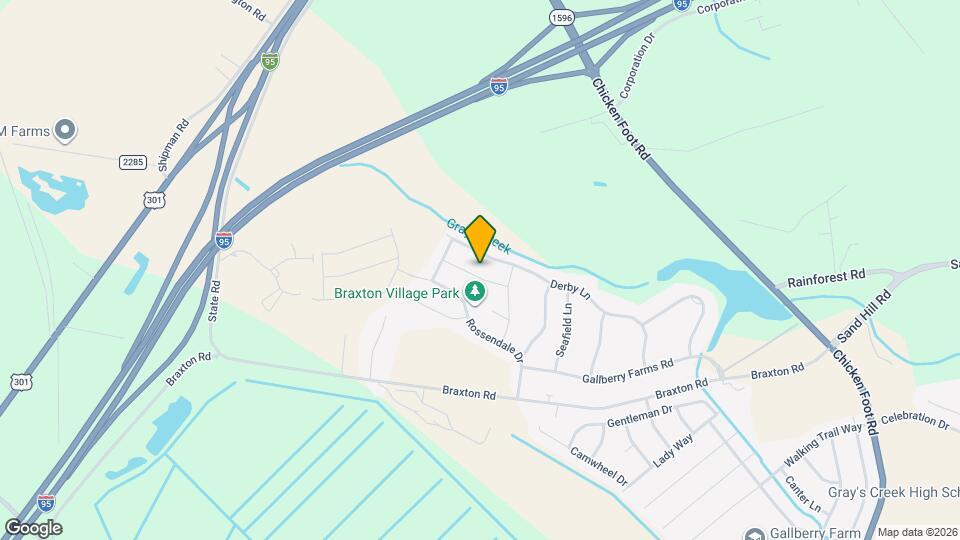
Task: Click the Map data copyright text
Action: (x=918, y=533)
